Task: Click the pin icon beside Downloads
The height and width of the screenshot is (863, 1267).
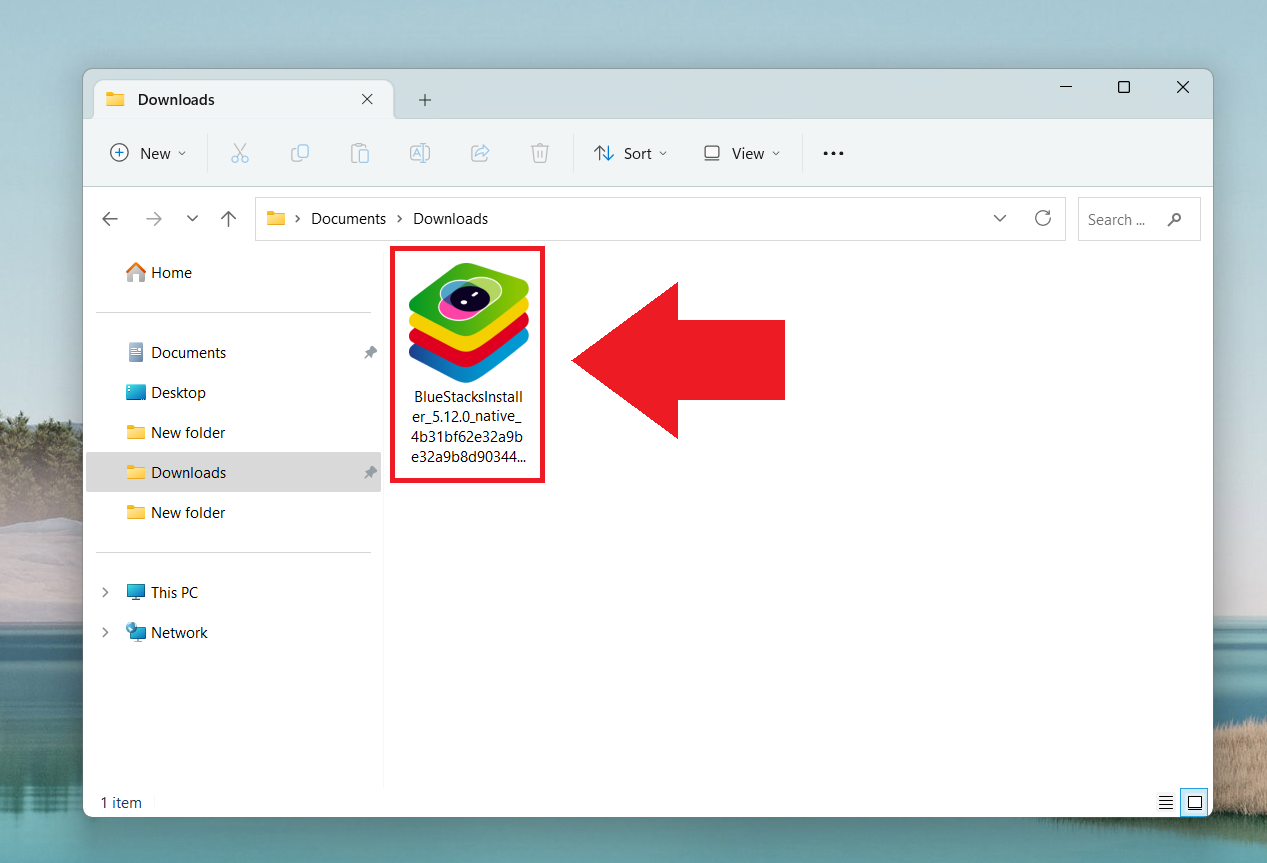Action: [370, 473]
